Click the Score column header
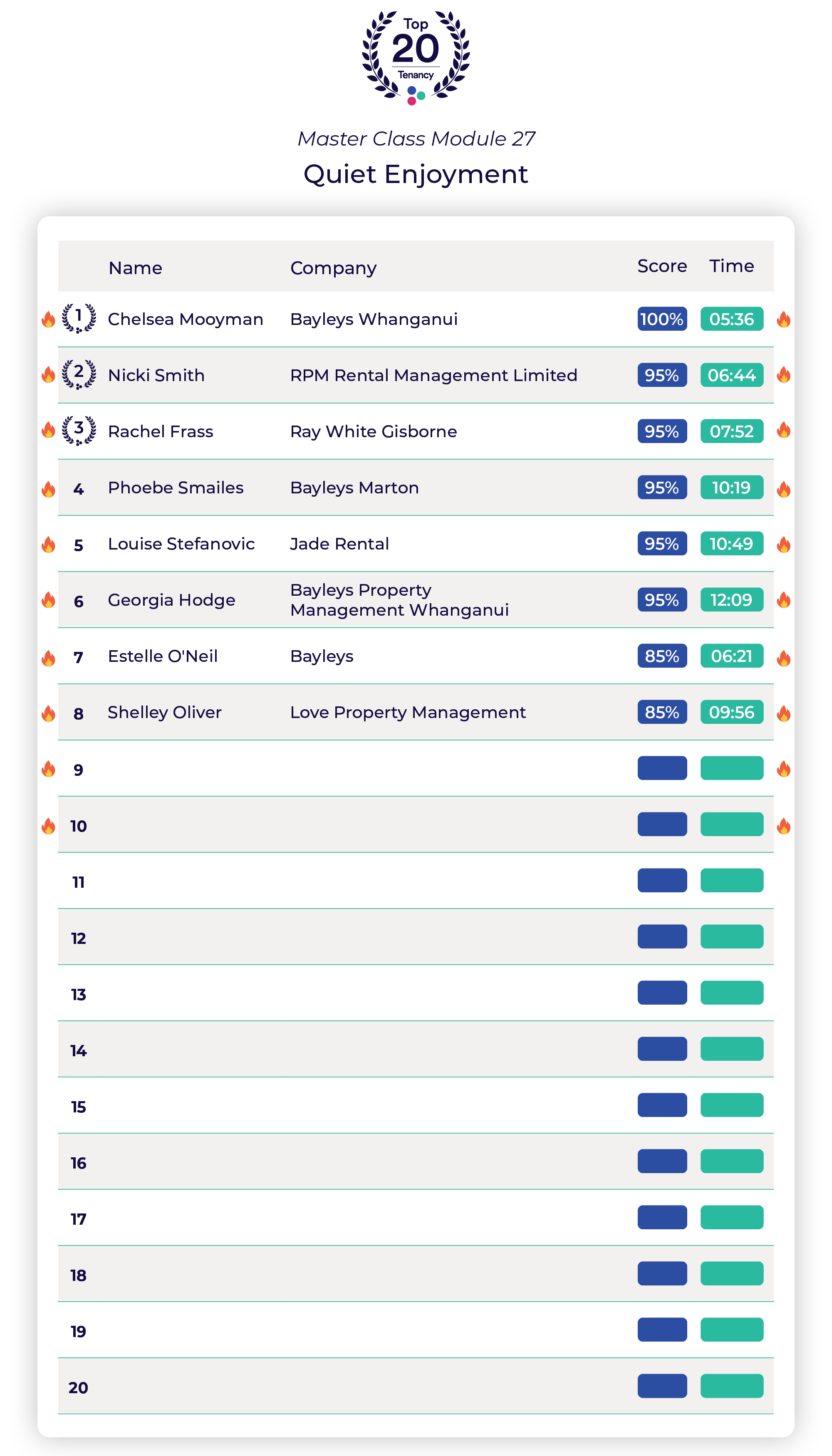 click(662, 266)
